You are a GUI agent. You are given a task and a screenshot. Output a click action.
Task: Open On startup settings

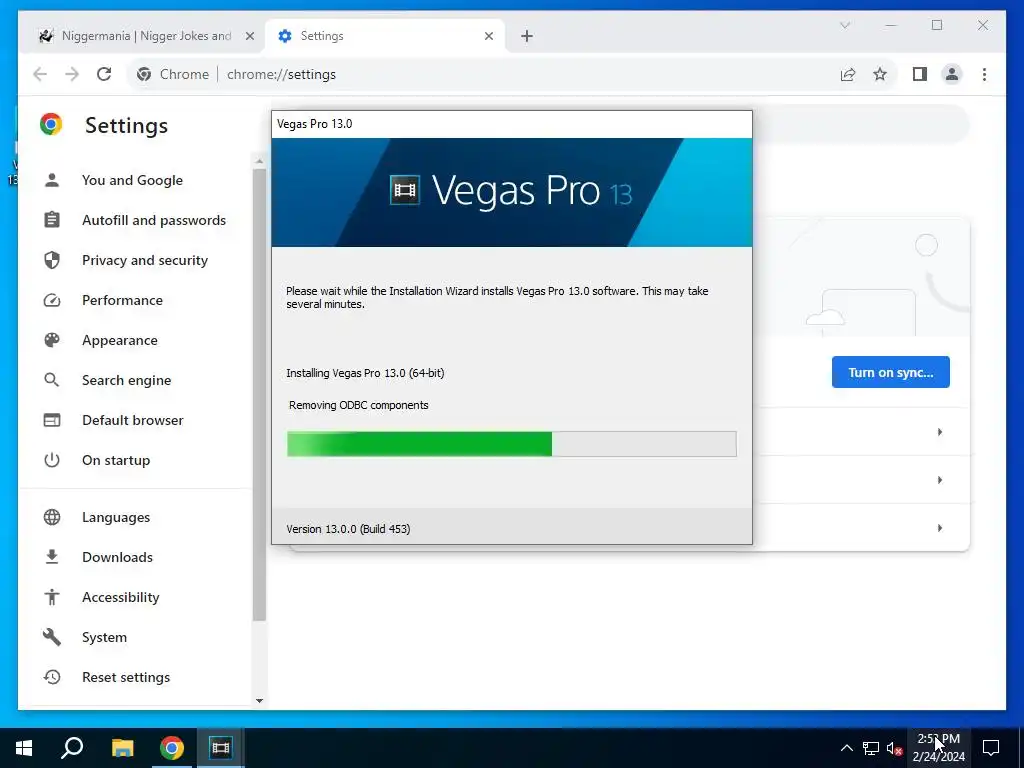[x=116, y=460]
